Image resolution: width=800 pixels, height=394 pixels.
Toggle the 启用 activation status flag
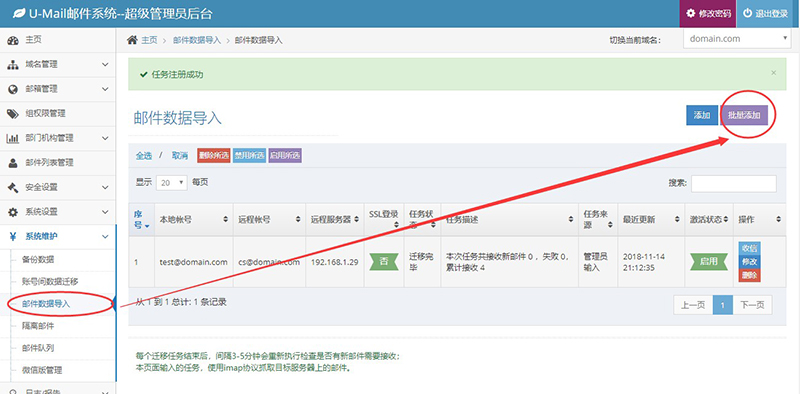coord(708,261)
